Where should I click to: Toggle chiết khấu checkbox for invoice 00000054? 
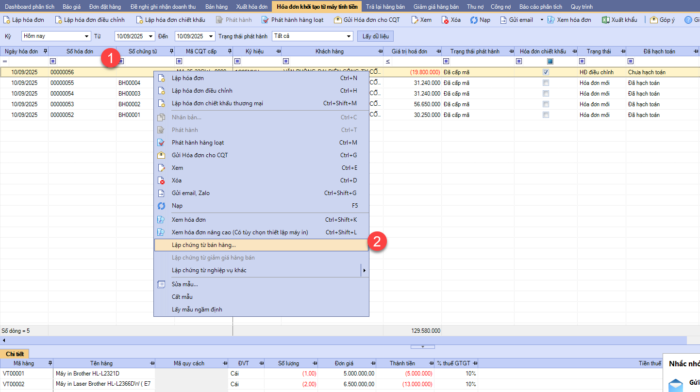546,93
